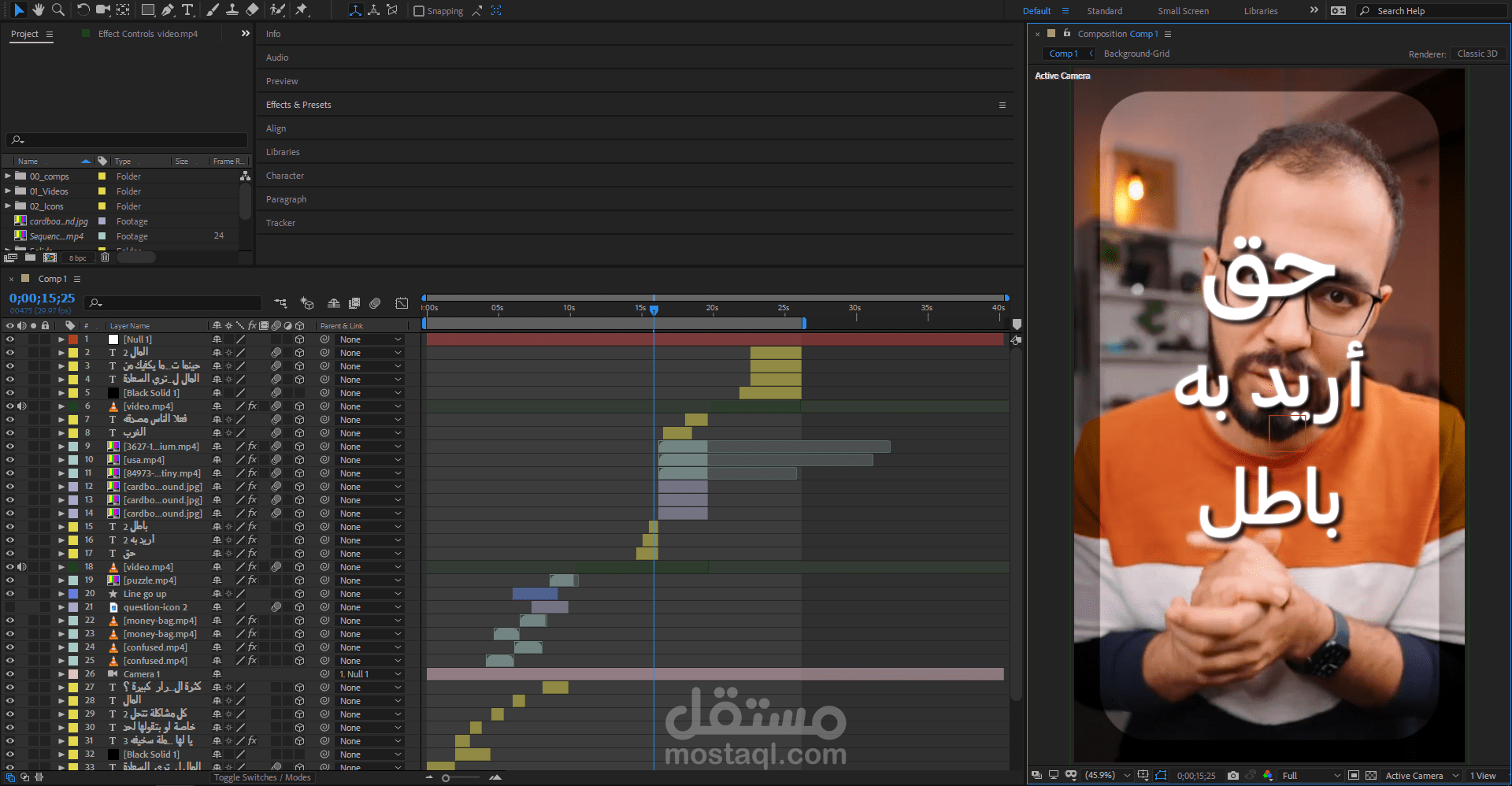Open the Effects & Presets panel

click(298, 105)
